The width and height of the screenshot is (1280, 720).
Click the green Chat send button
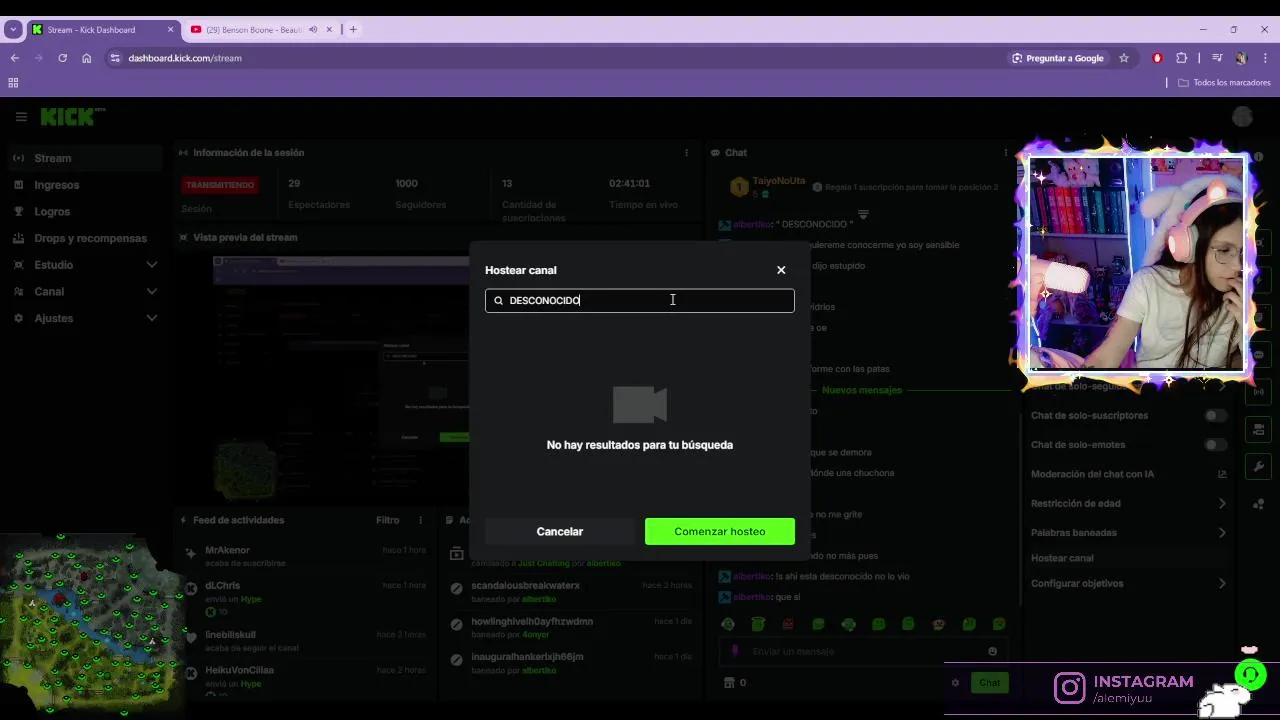[x=989, y=683]
